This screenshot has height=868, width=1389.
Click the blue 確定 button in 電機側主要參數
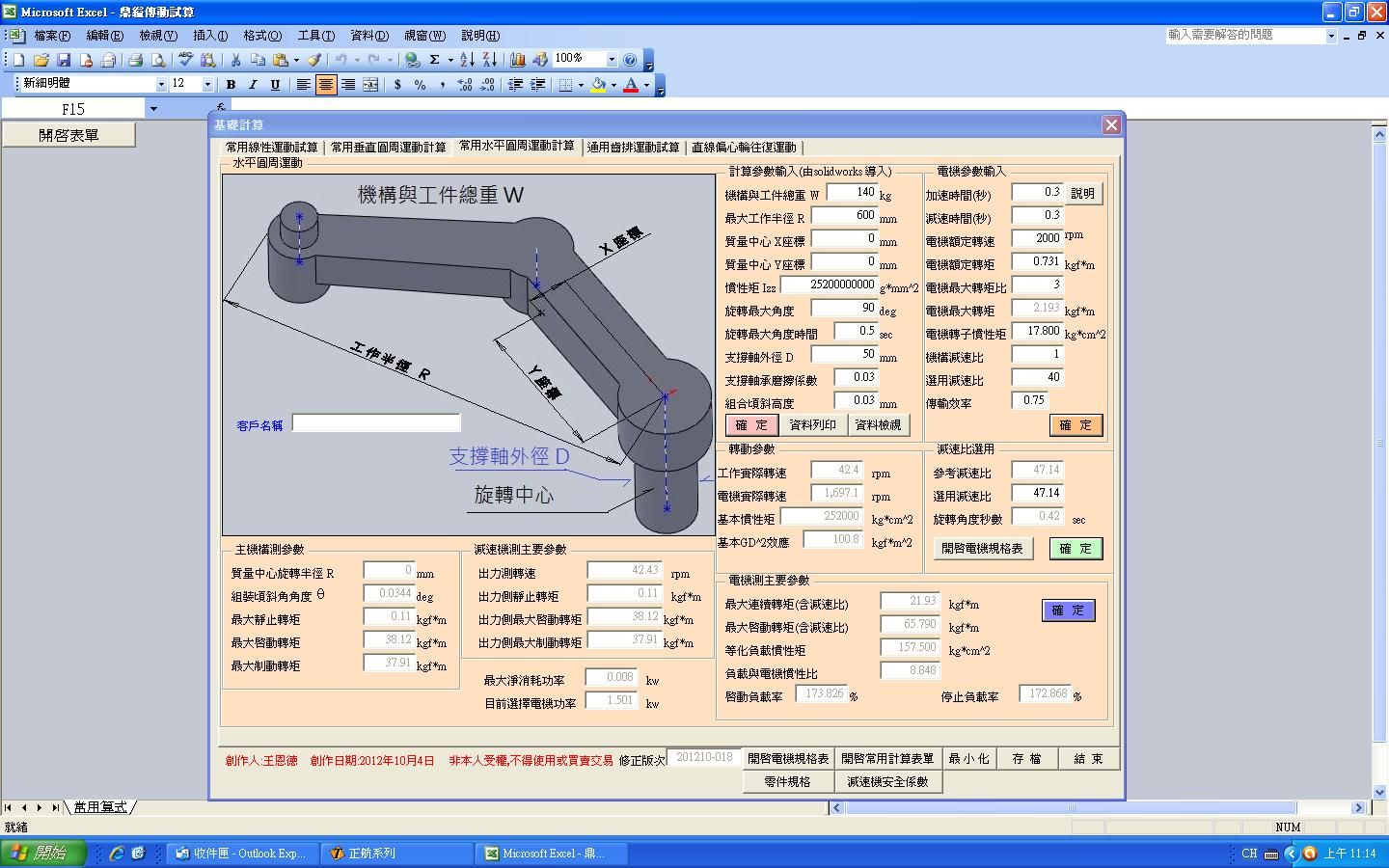1069,610
